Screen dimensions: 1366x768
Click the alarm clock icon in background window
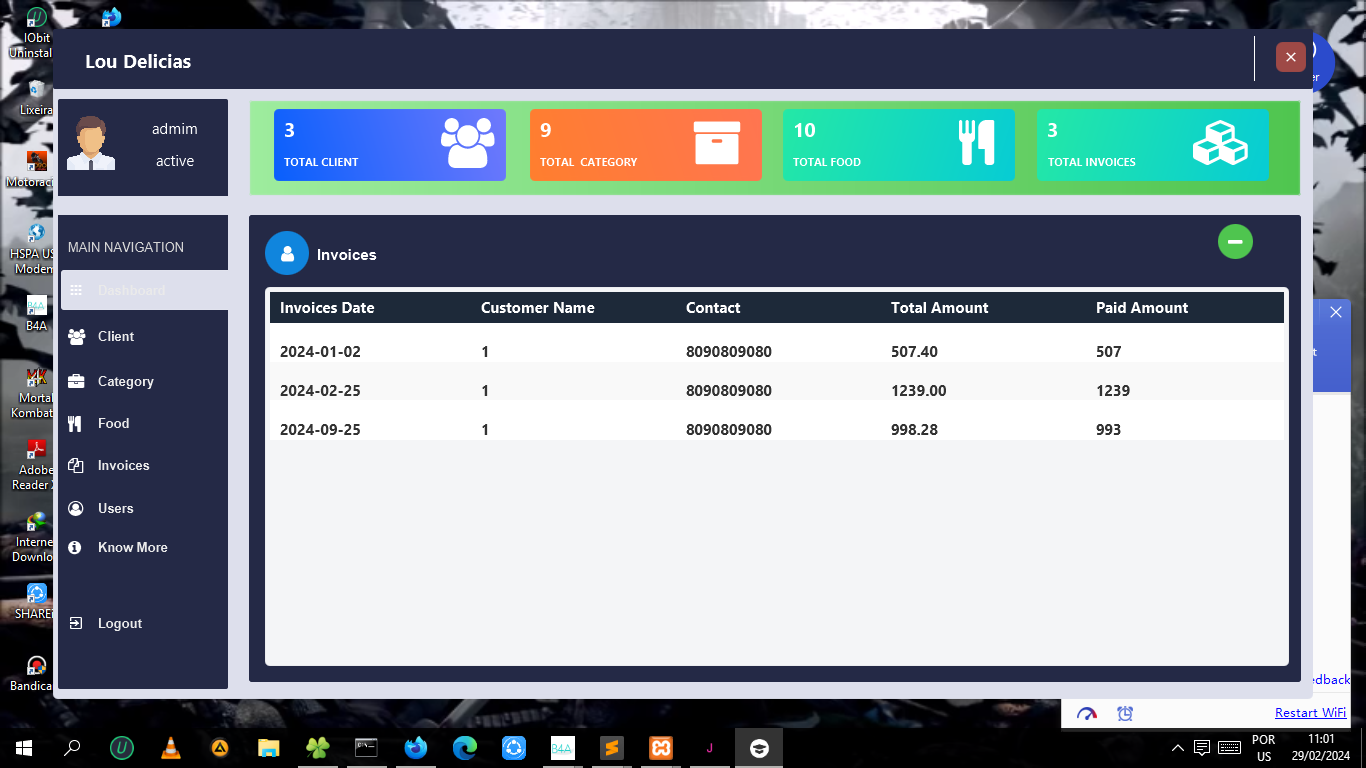click(1125, 713)
